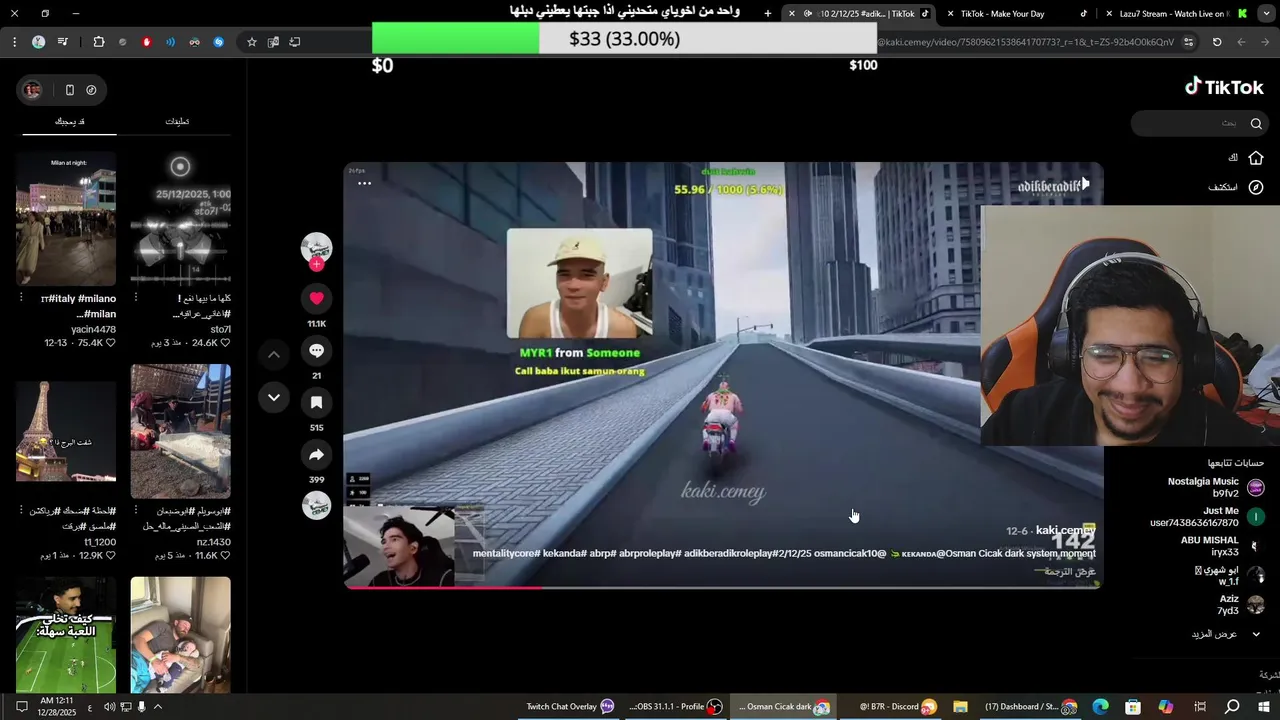This screenshot has width=1280, height=720.
Task: Open Microsoft Edge from the taskbar
Action: pyautogui.click(x=1100, y=707)
